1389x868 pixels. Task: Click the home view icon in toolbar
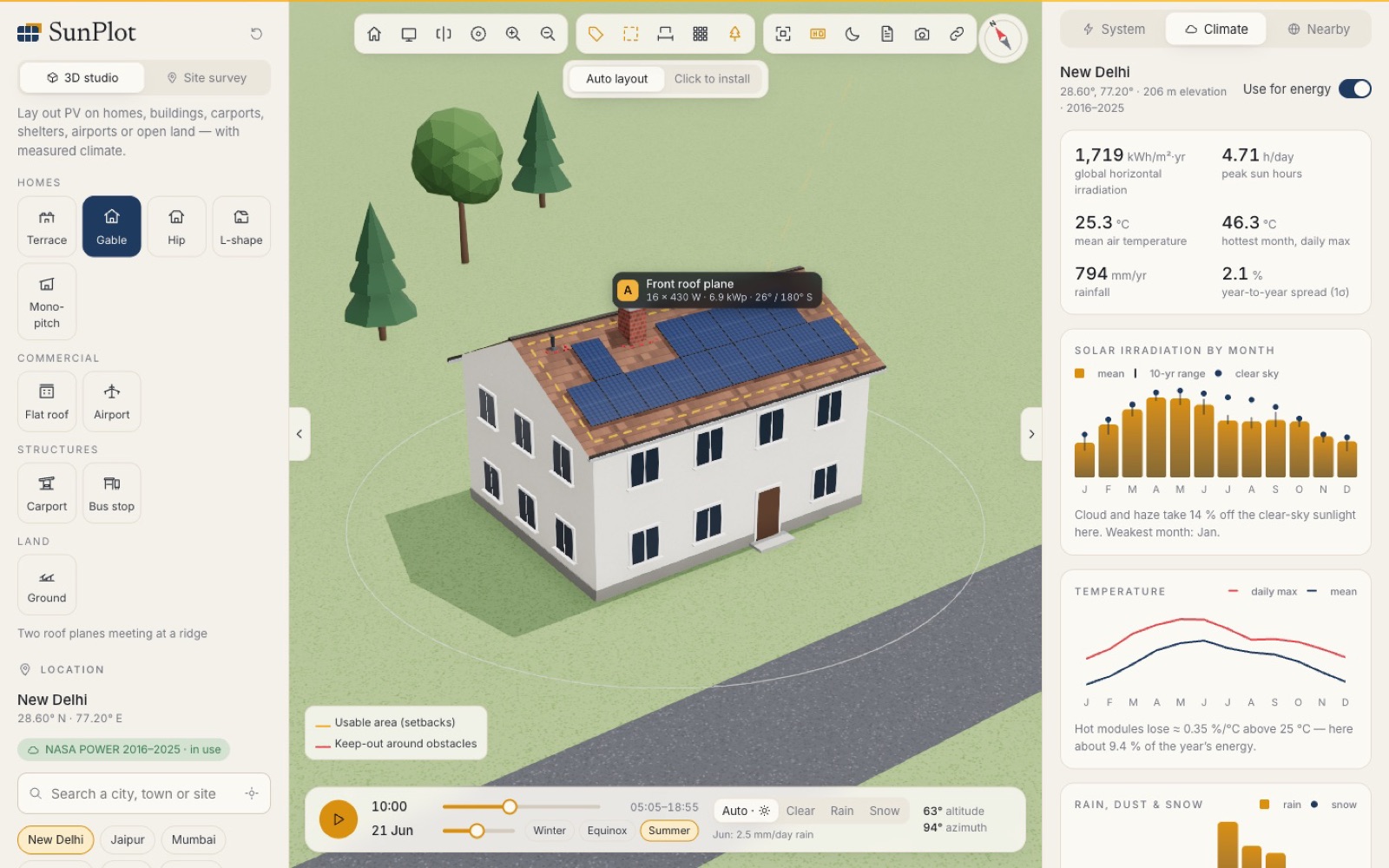[374, 34]
